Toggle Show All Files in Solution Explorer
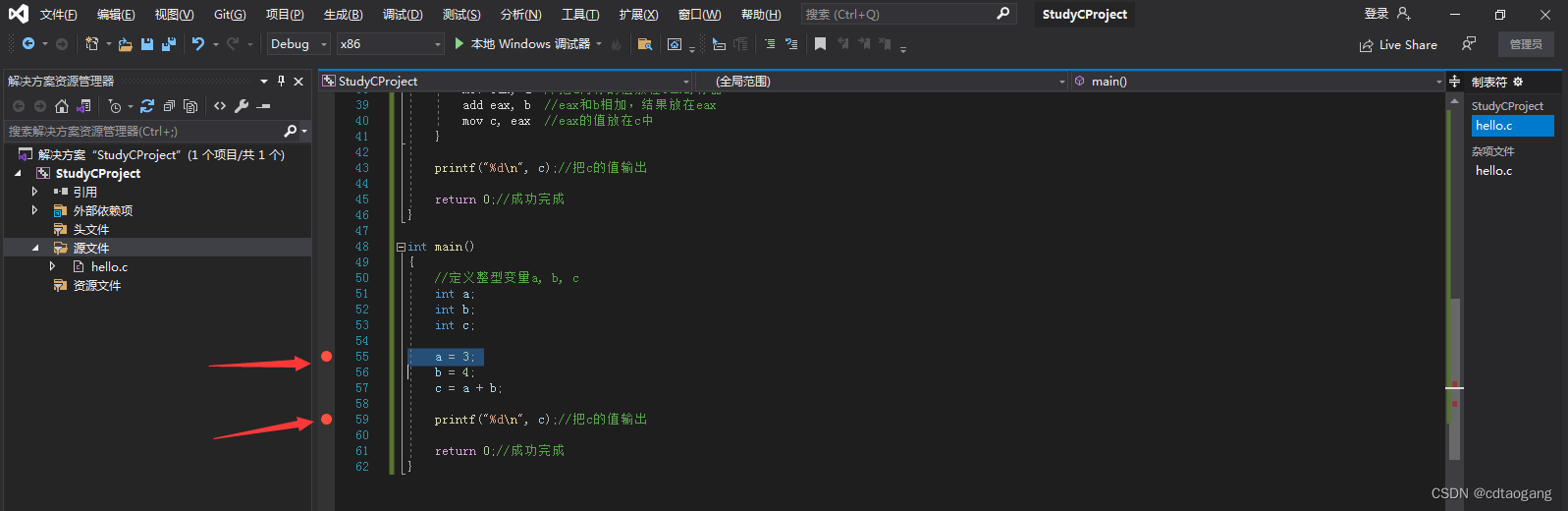The width and height of the screenshot is (1568, 511). [x=190, y=106]
